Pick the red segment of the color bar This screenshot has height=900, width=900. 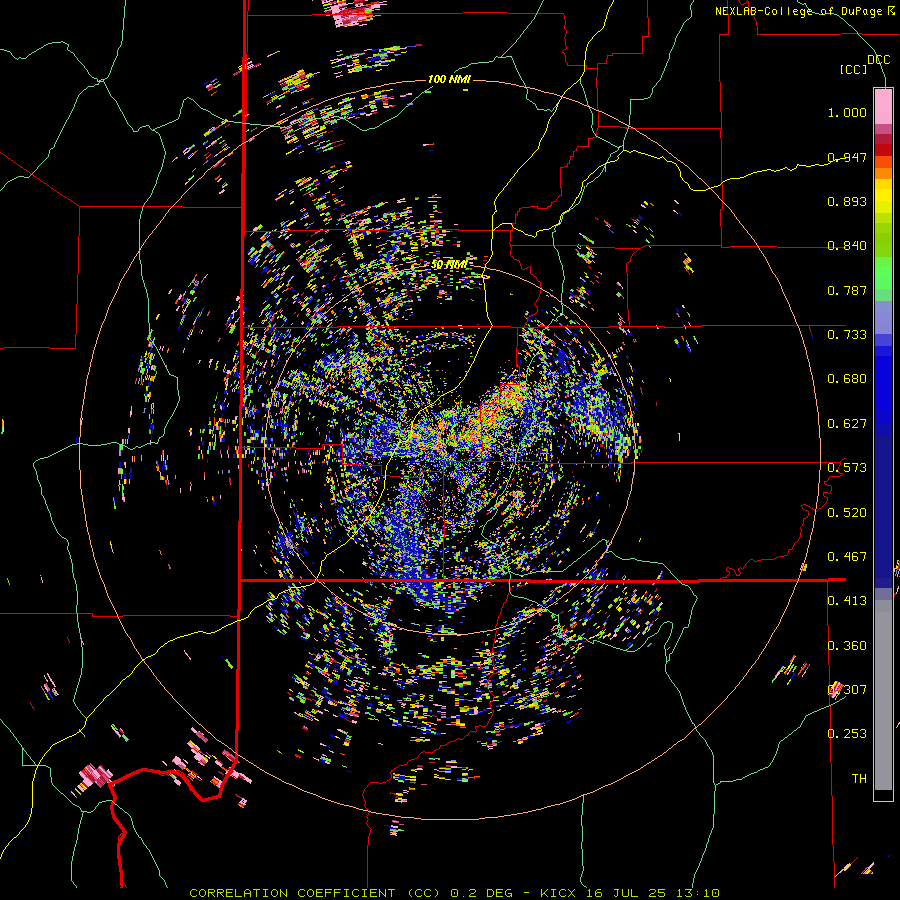[x=883, y=150]
